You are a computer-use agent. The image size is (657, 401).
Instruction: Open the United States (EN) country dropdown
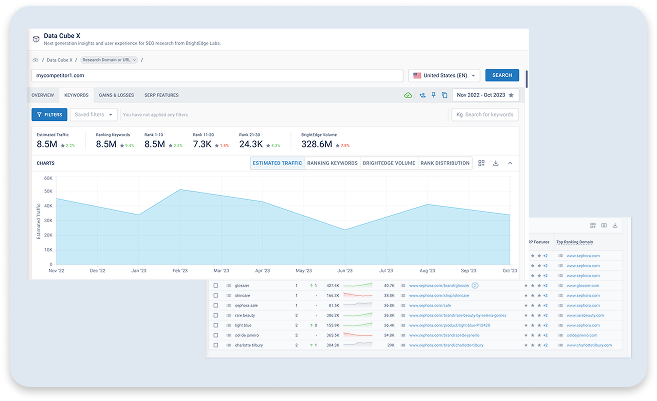point(444,75)
